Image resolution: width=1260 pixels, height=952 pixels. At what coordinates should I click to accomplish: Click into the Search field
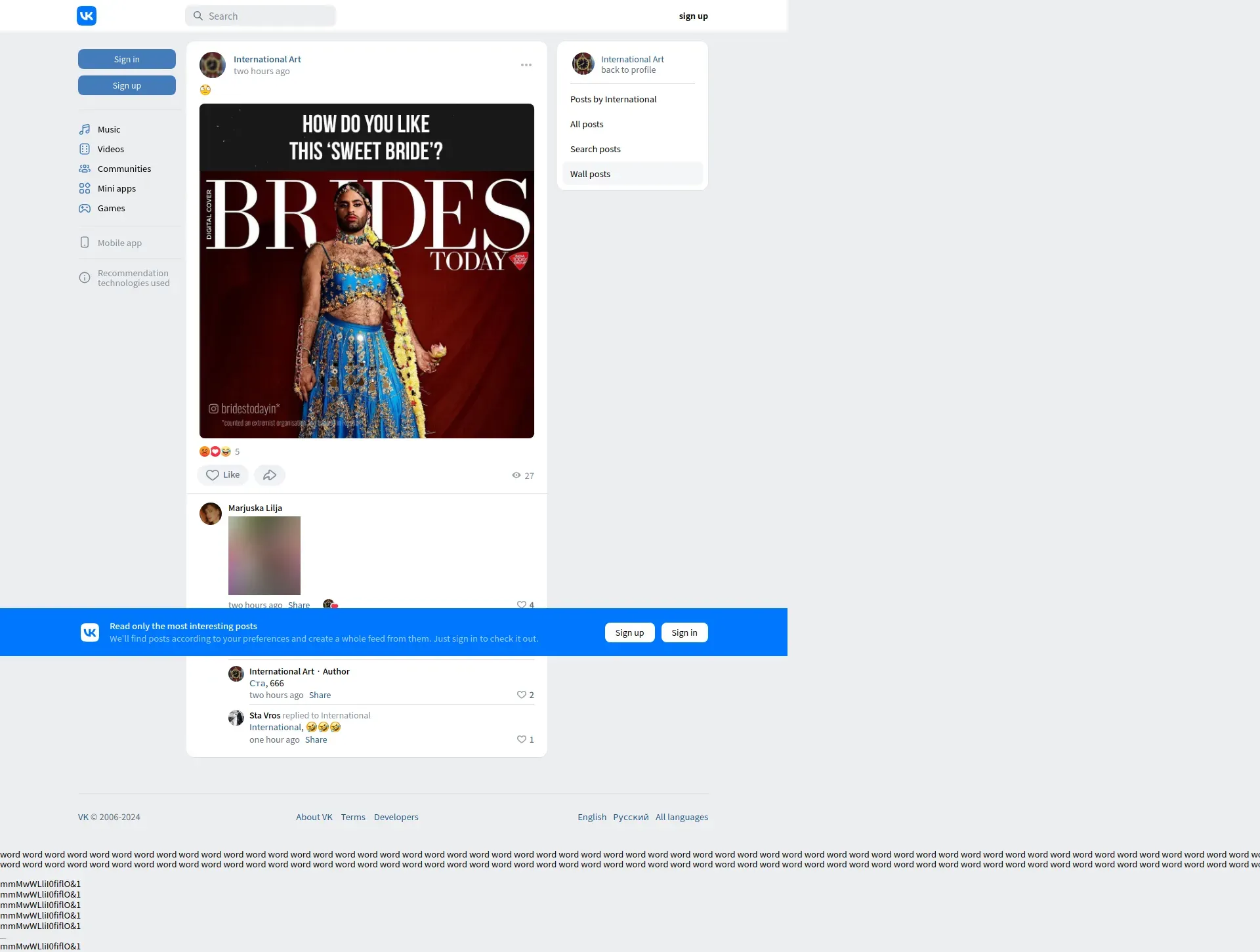coord(269,16)
